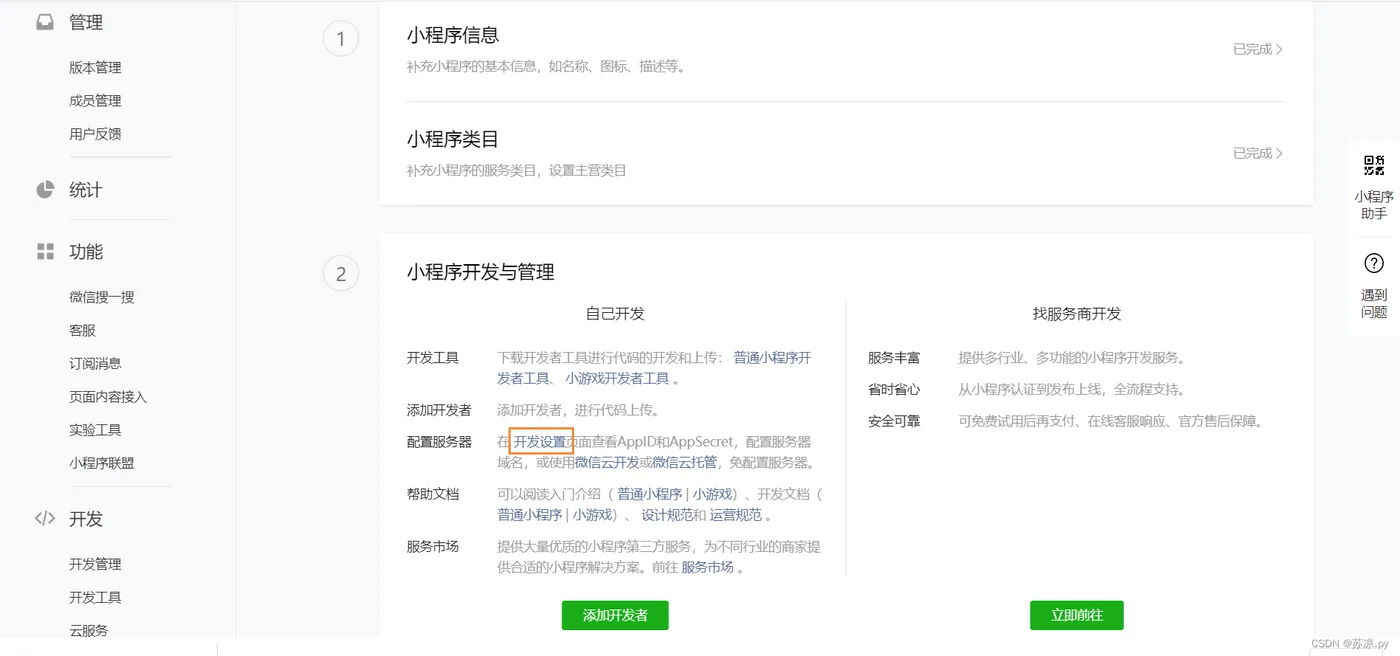Open 小游戏 dev docs link
1400x656 pixels.
(x=592, y=515)
